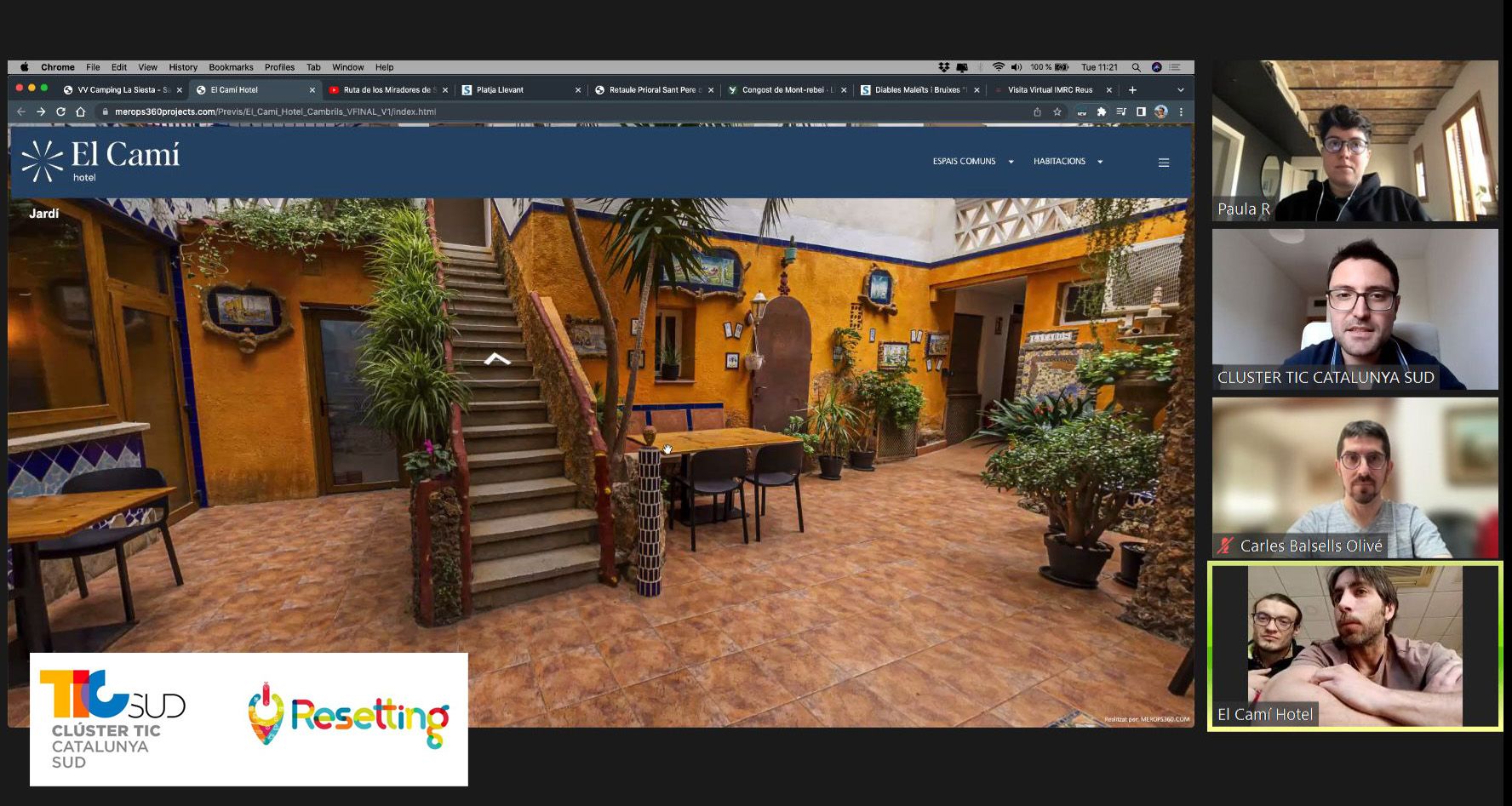Go forward to next page
This screenshot has width=1512, height=806.
coord(41,111)
